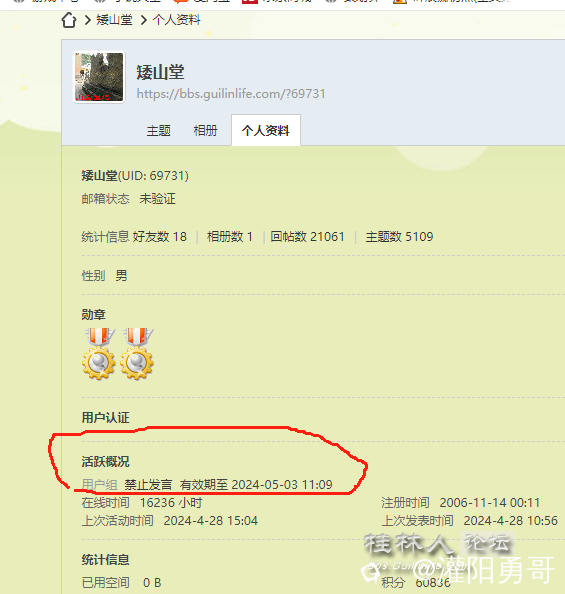Click 个人资料 breadcrumb link
Screen dimensions: 565x594
[177, 20]
